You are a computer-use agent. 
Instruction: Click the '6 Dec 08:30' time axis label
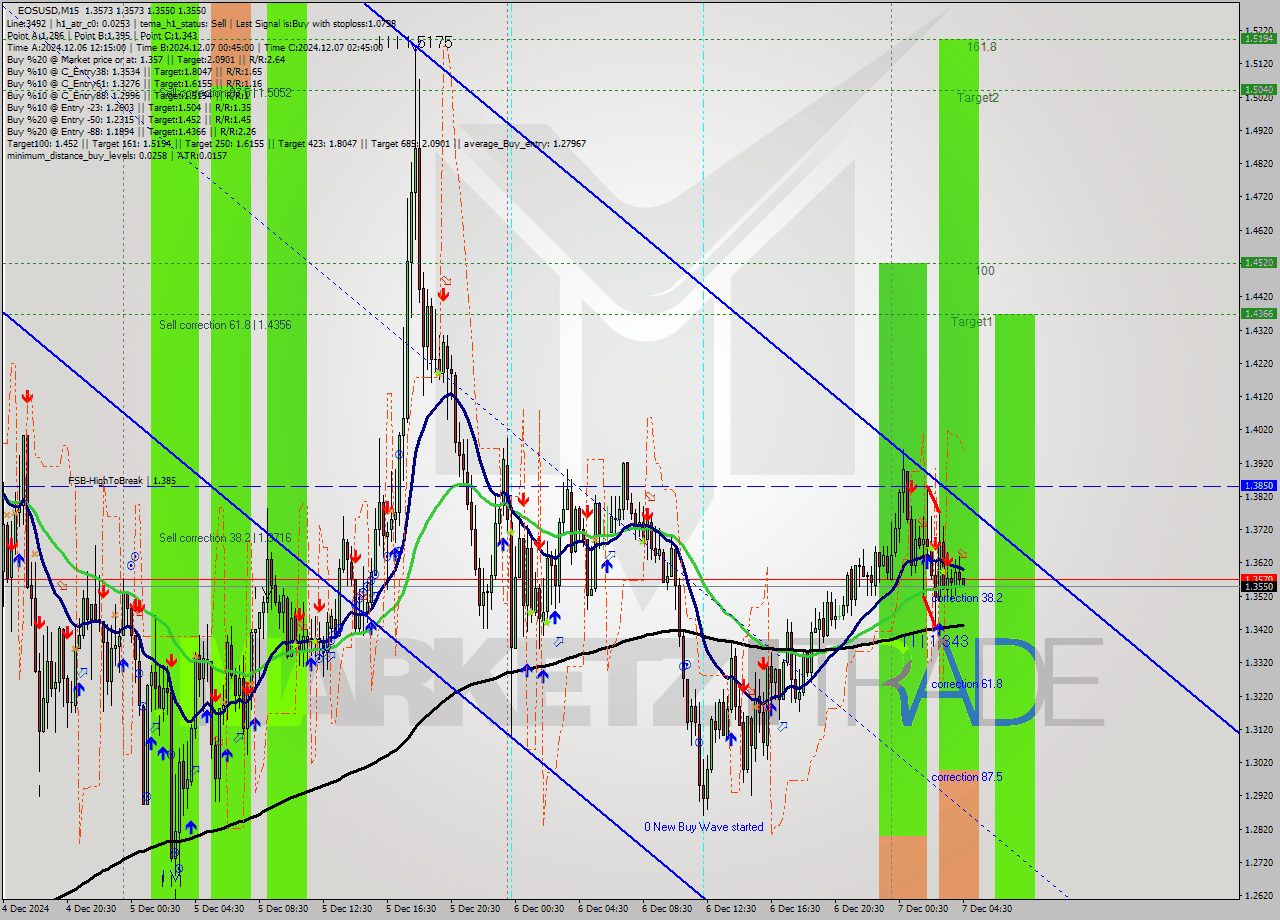tap(667, 909)
